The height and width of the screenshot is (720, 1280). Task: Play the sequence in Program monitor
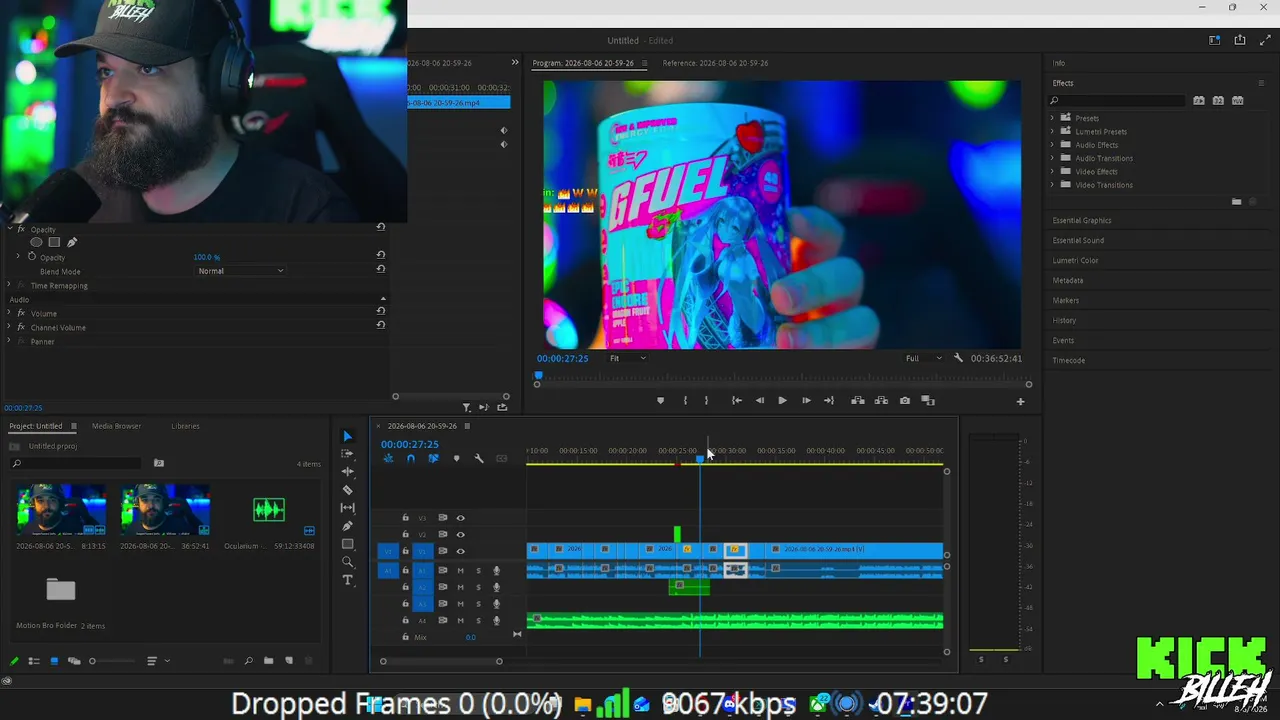point(782,401)
